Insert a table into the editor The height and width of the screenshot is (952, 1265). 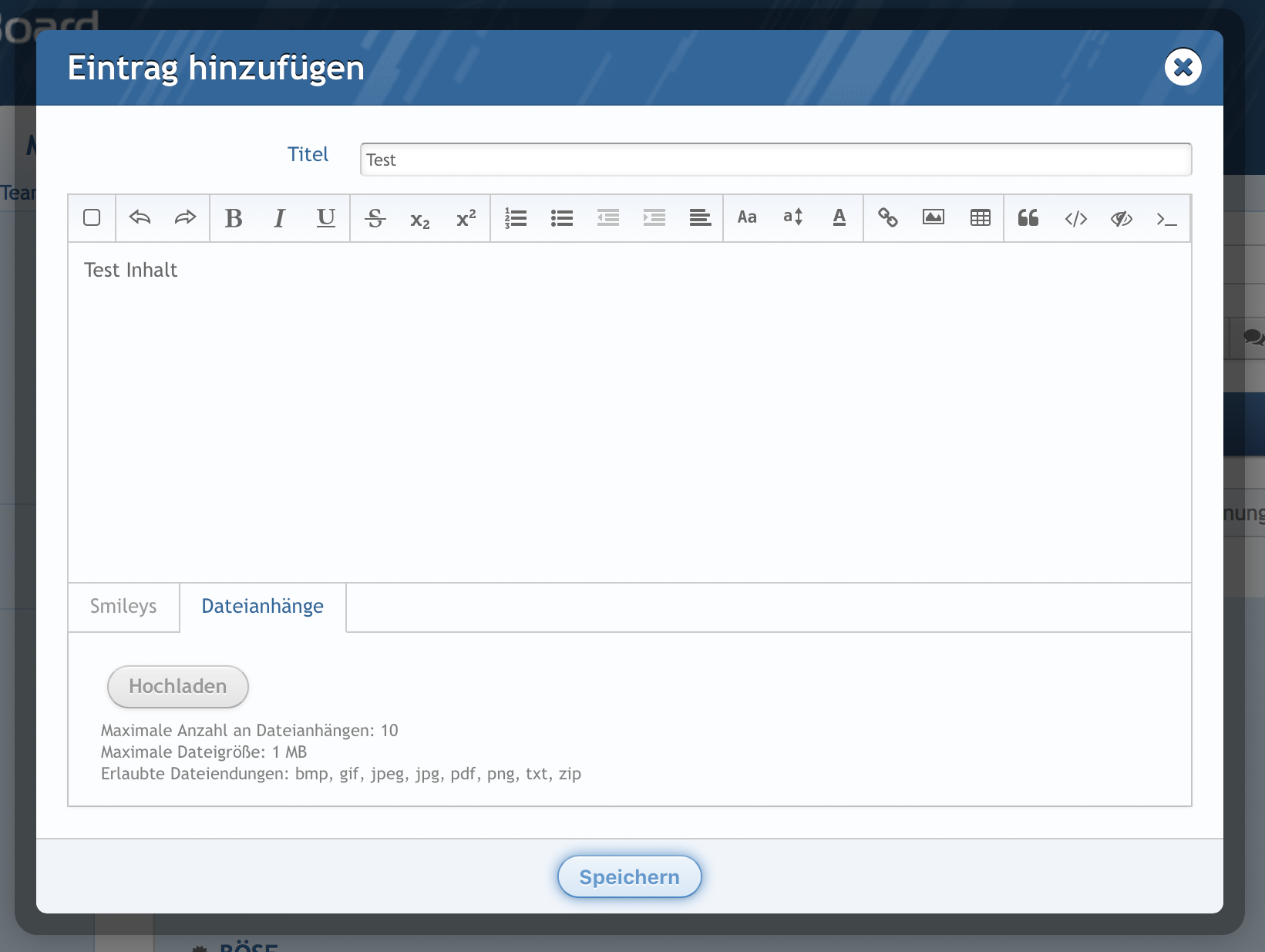coord(981,218)
